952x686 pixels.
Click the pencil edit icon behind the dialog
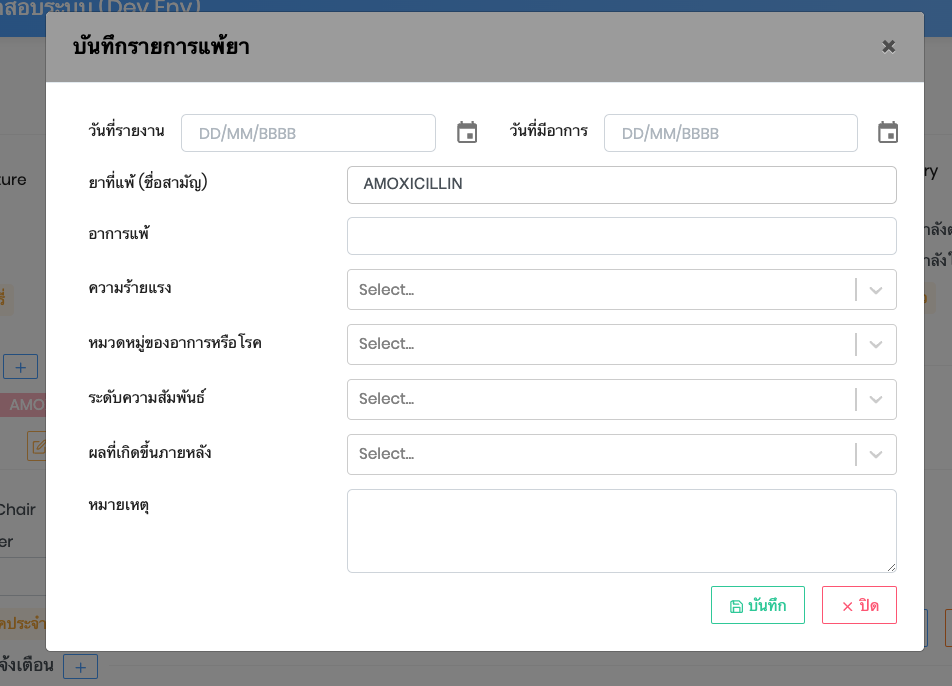tap(38, 446)
